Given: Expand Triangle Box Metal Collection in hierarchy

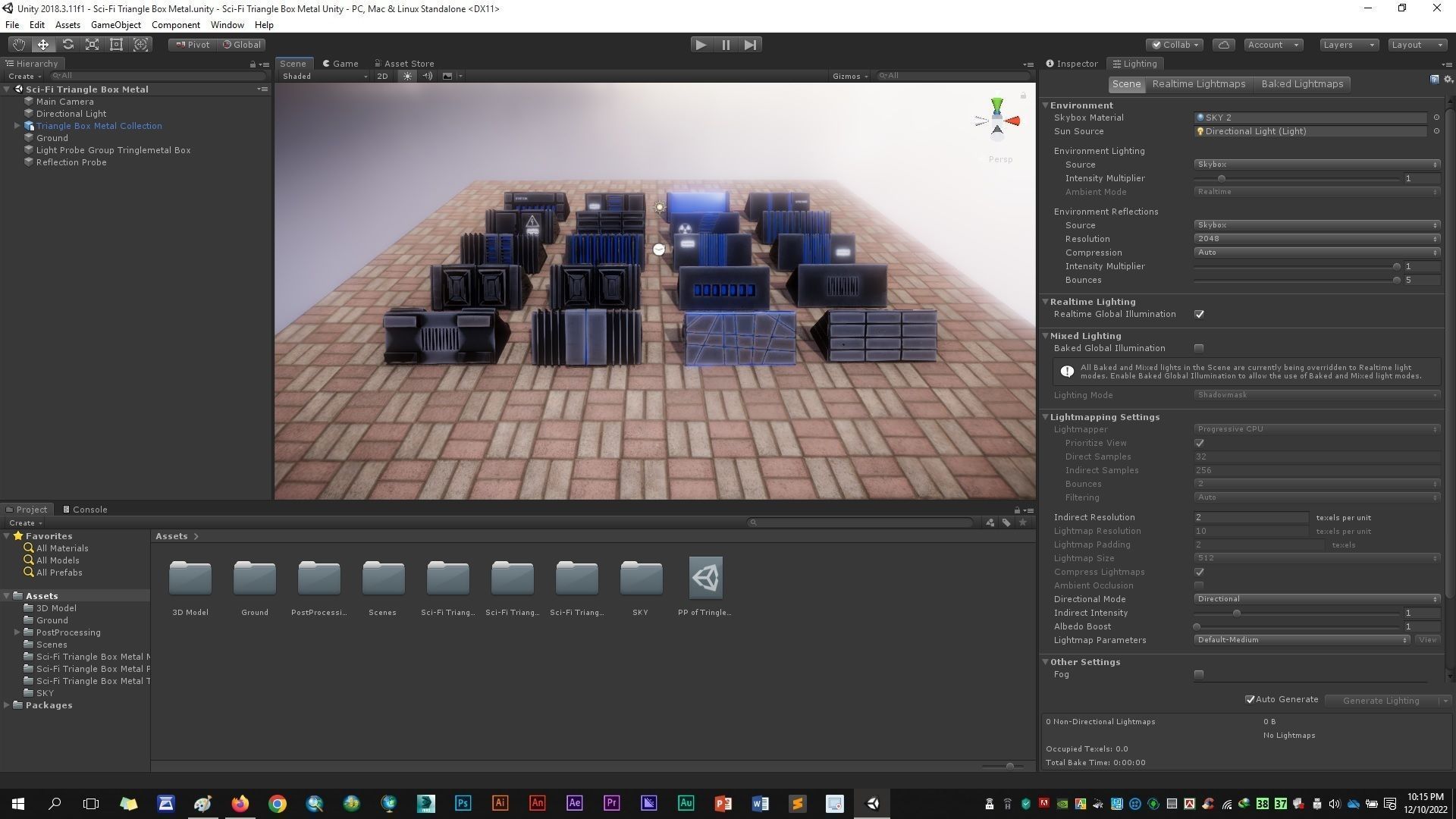Looking at the screenshot, I should 17,126.
